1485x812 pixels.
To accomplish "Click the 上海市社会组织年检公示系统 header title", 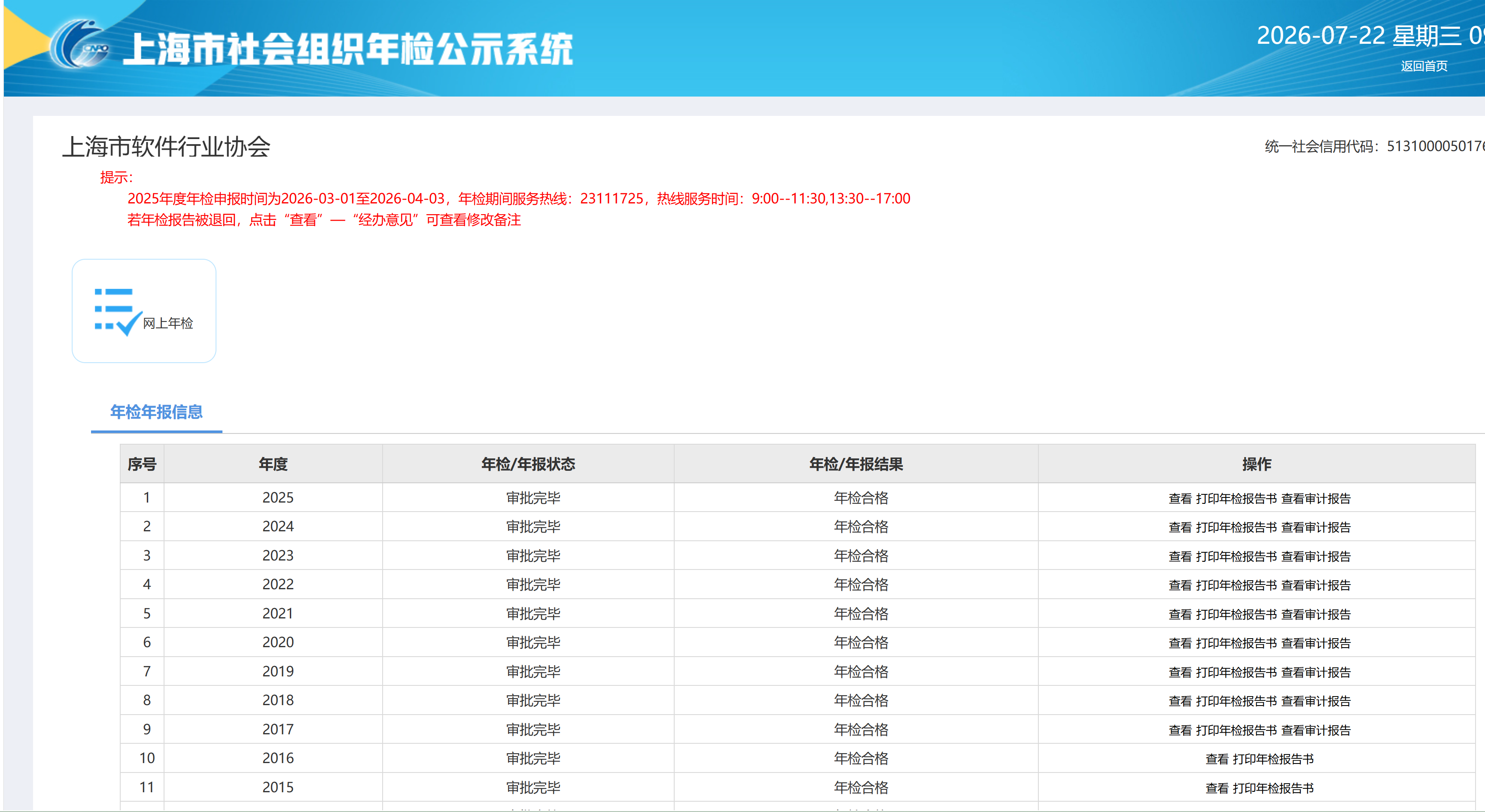I will 347,48.
